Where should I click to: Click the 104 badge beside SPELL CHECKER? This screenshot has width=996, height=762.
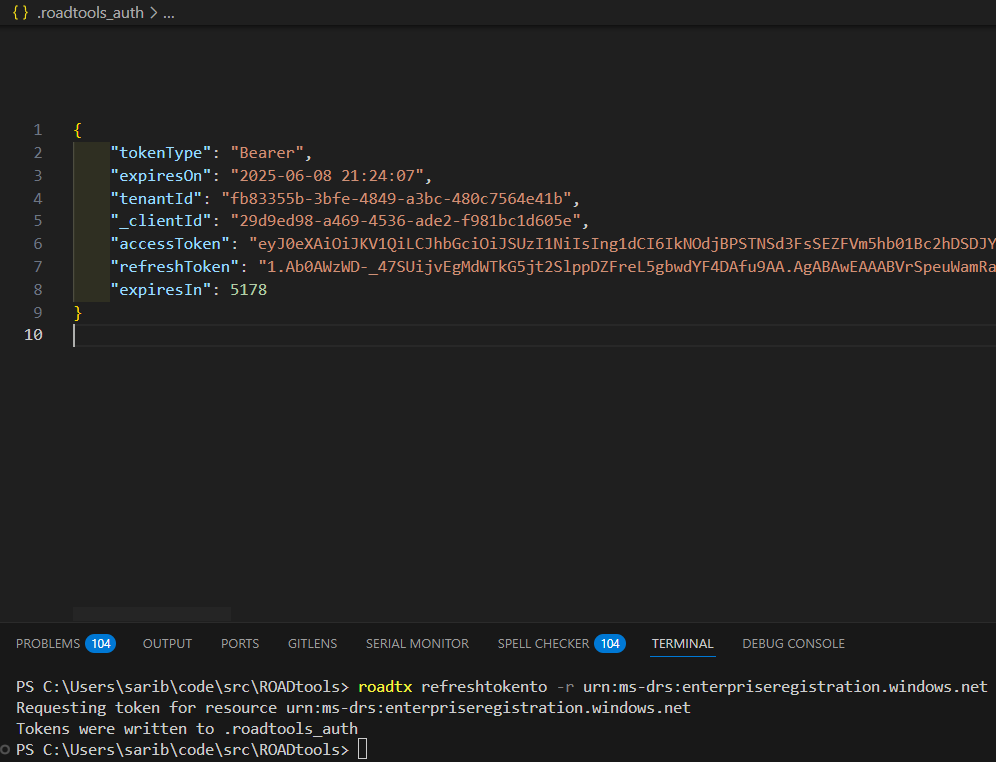[x=609, y=644]
